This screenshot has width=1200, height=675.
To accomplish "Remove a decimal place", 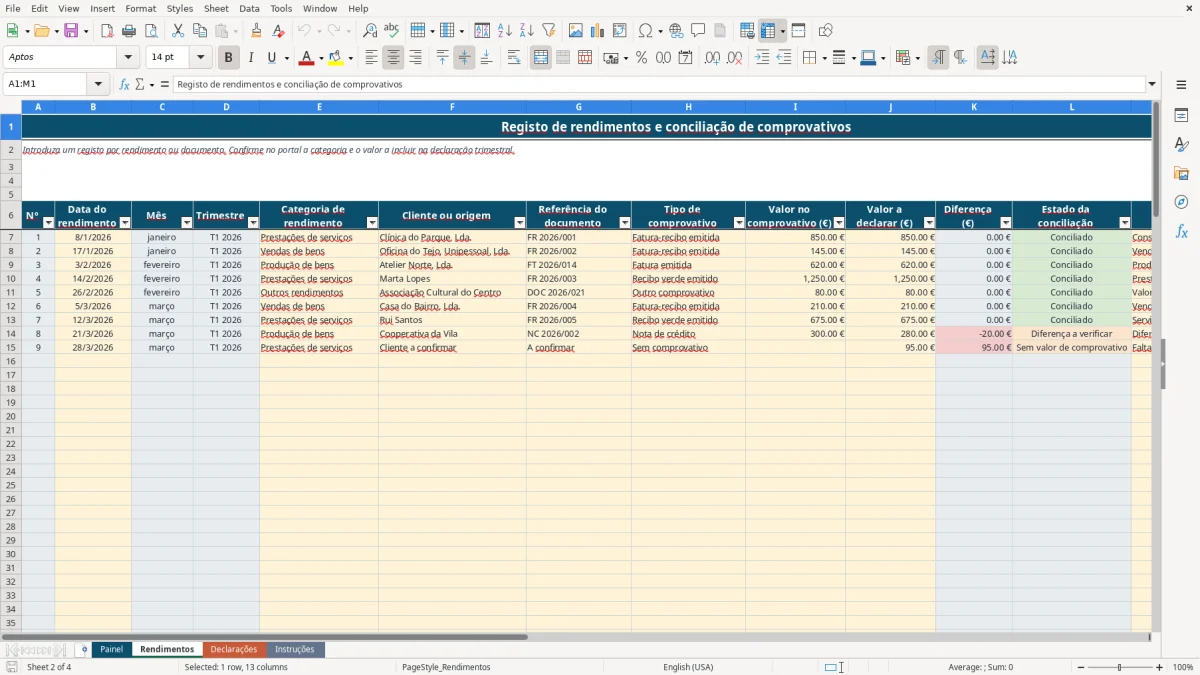I will pos(735,58).
